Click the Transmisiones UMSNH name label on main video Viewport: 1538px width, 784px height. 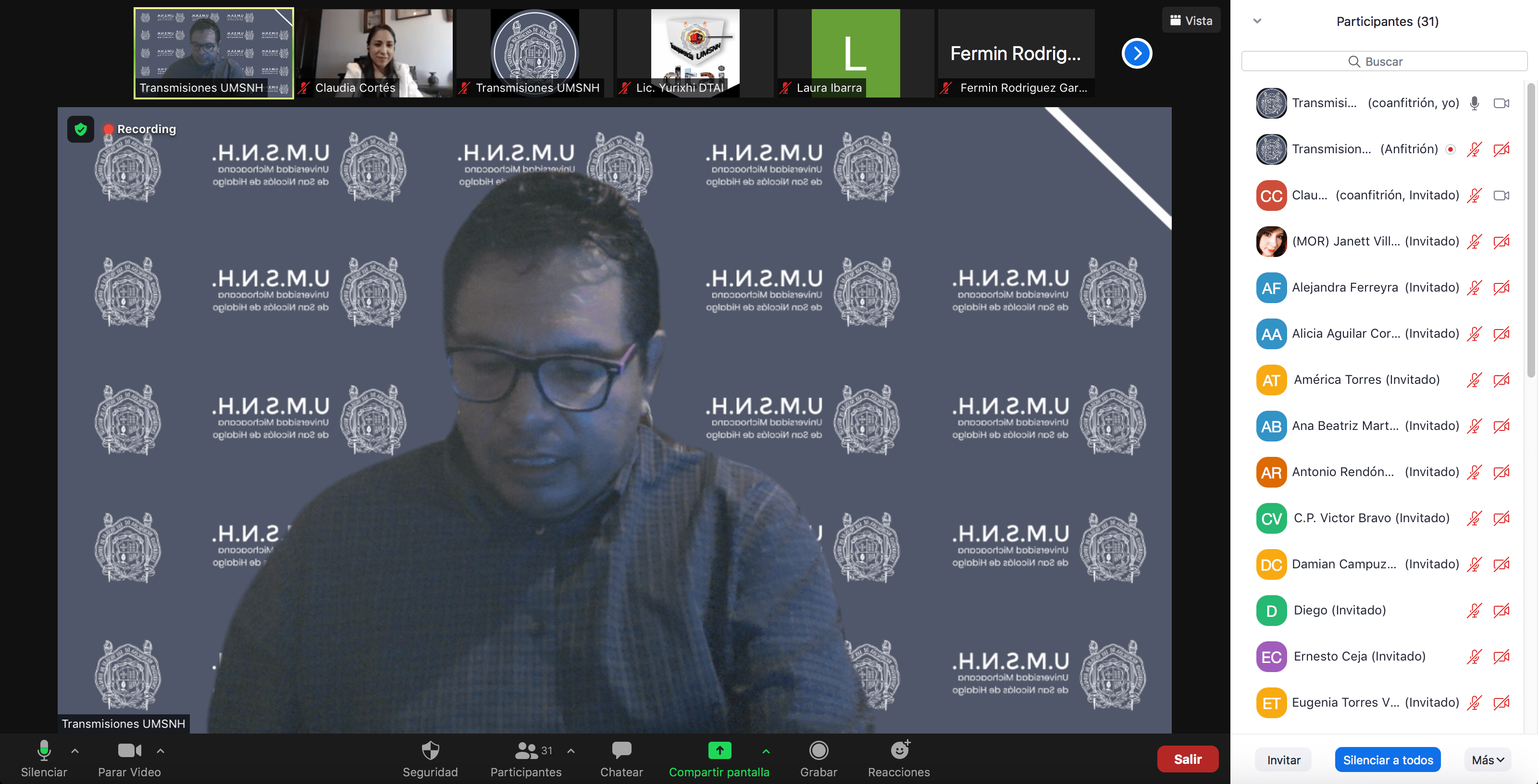click(x=124, y=724)
